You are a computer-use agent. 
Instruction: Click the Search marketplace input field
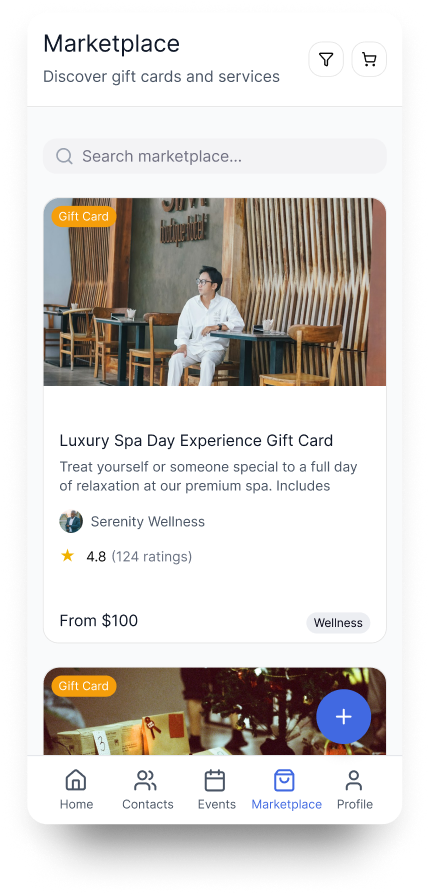[x=215, y=156]
